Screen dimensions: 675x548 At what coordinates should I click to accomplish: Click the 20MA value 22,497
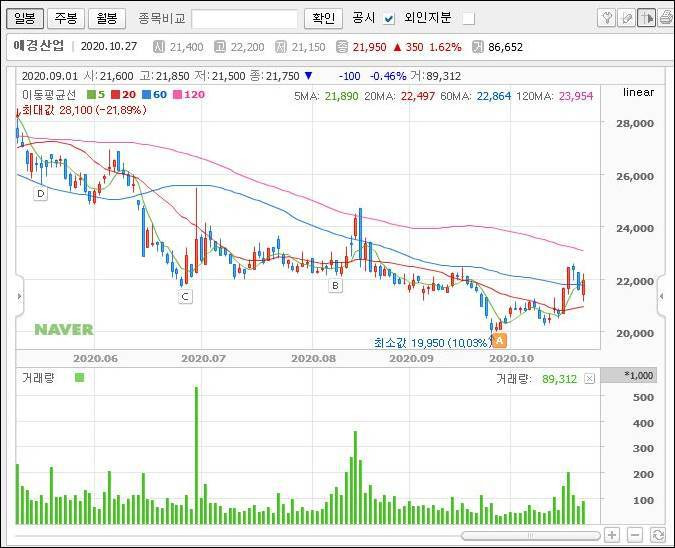click(x=418, y=96)
